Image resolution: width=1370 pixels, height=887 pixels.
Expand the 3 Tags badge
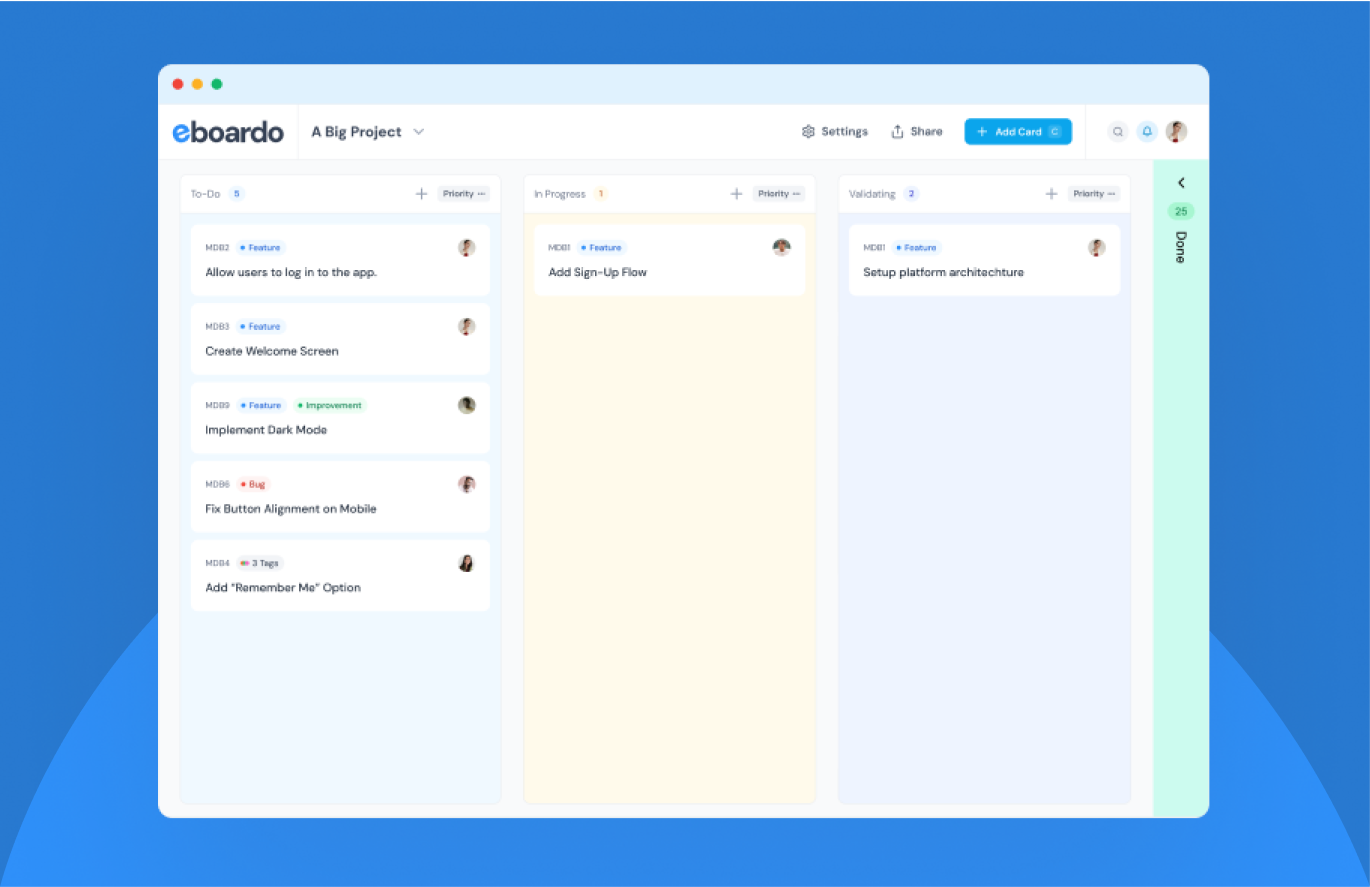point(260,563)
